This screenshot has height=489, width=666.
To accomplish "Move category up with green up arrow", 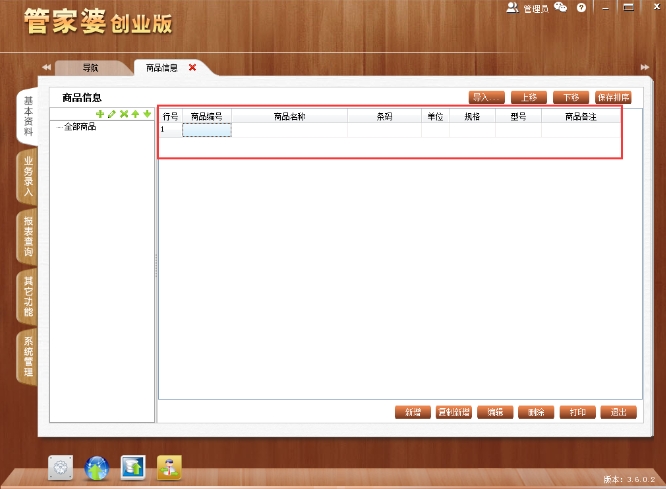I will pos(135,114).
